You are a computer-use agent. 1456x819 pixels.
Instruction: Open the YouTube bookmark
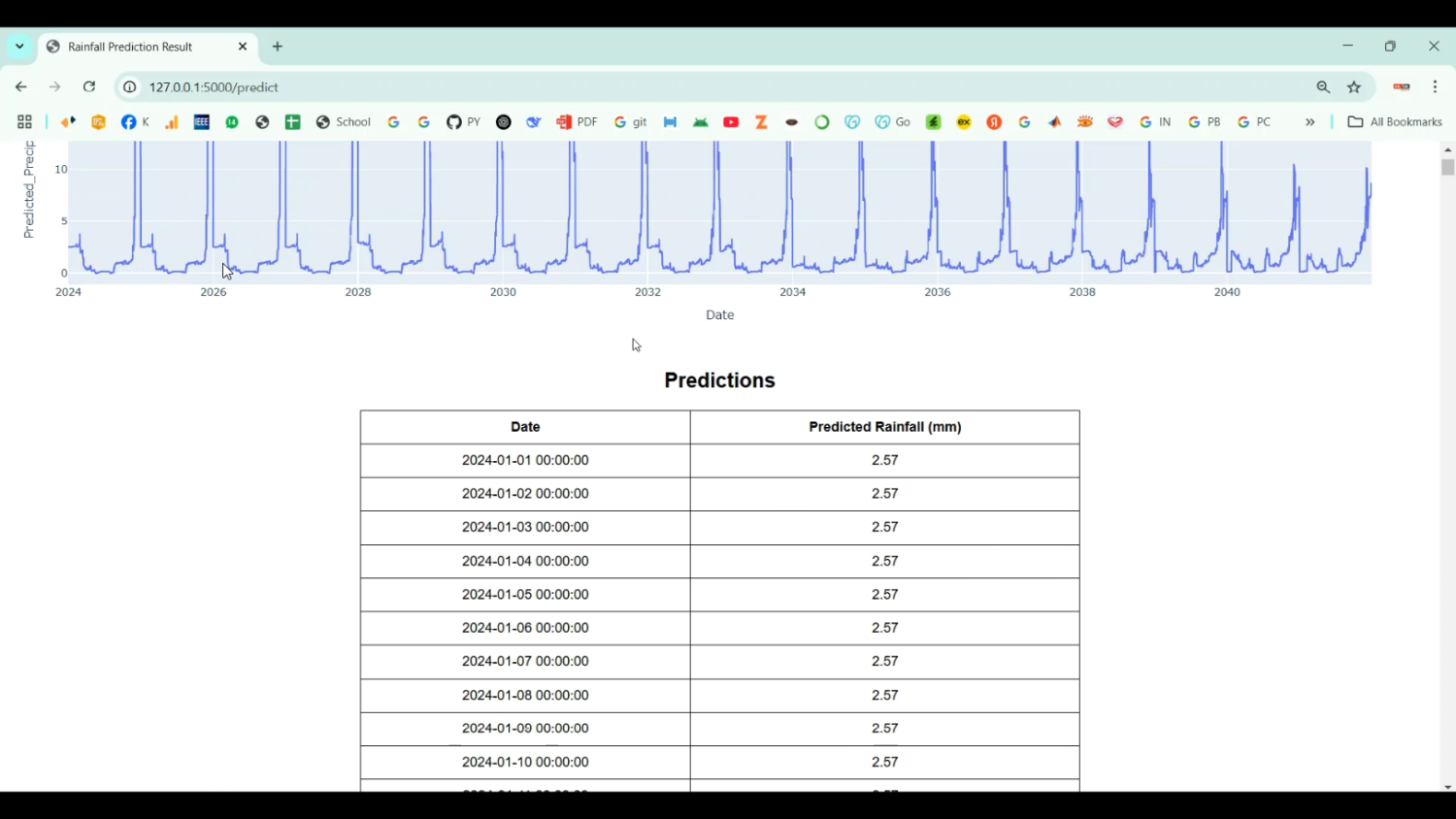(x=731, y=122)
